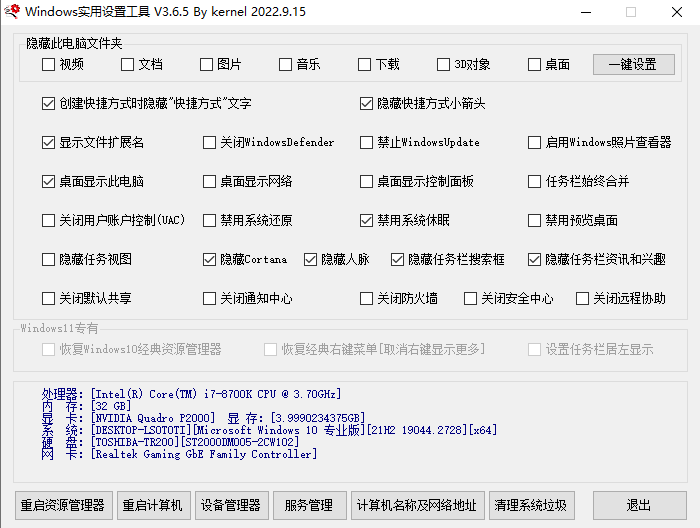Click the 退出 button
This screenshot has width=700, height=528.
coord(640,505)
